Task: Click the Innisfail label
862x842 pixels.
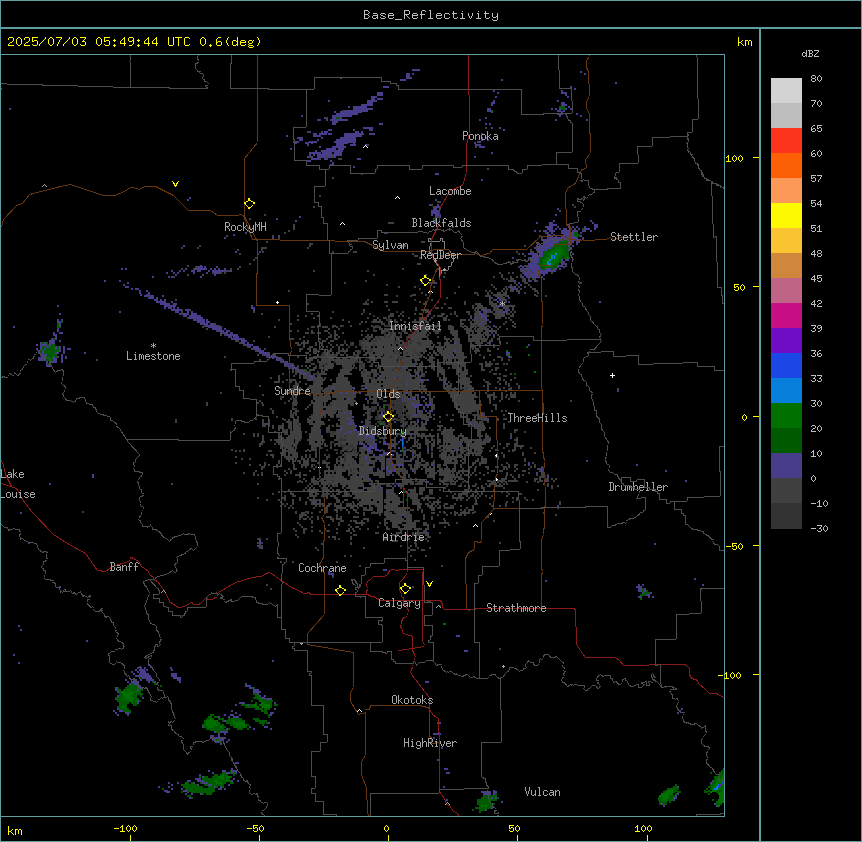Action: click(415, 326)
